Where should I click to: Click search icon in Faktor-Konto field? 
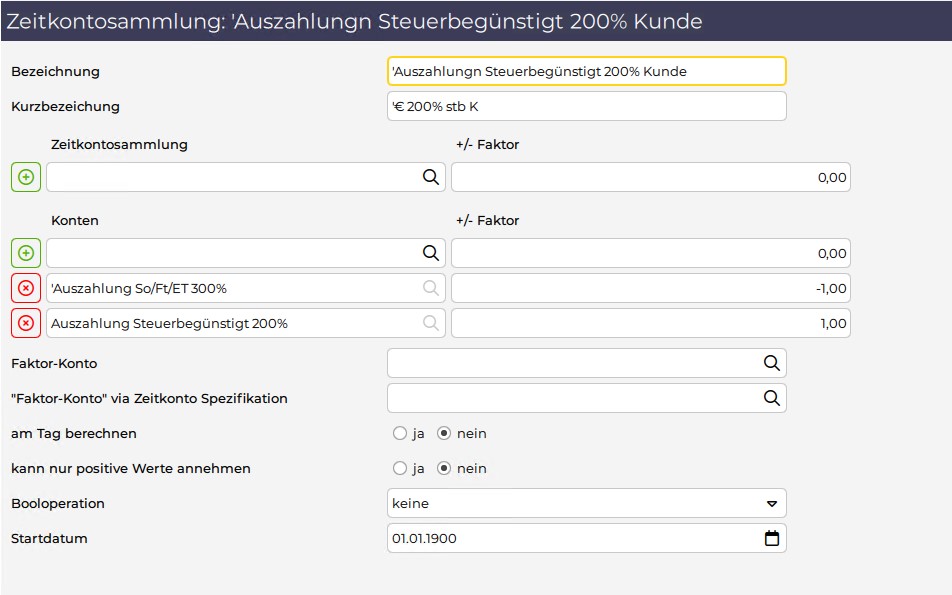772,363
